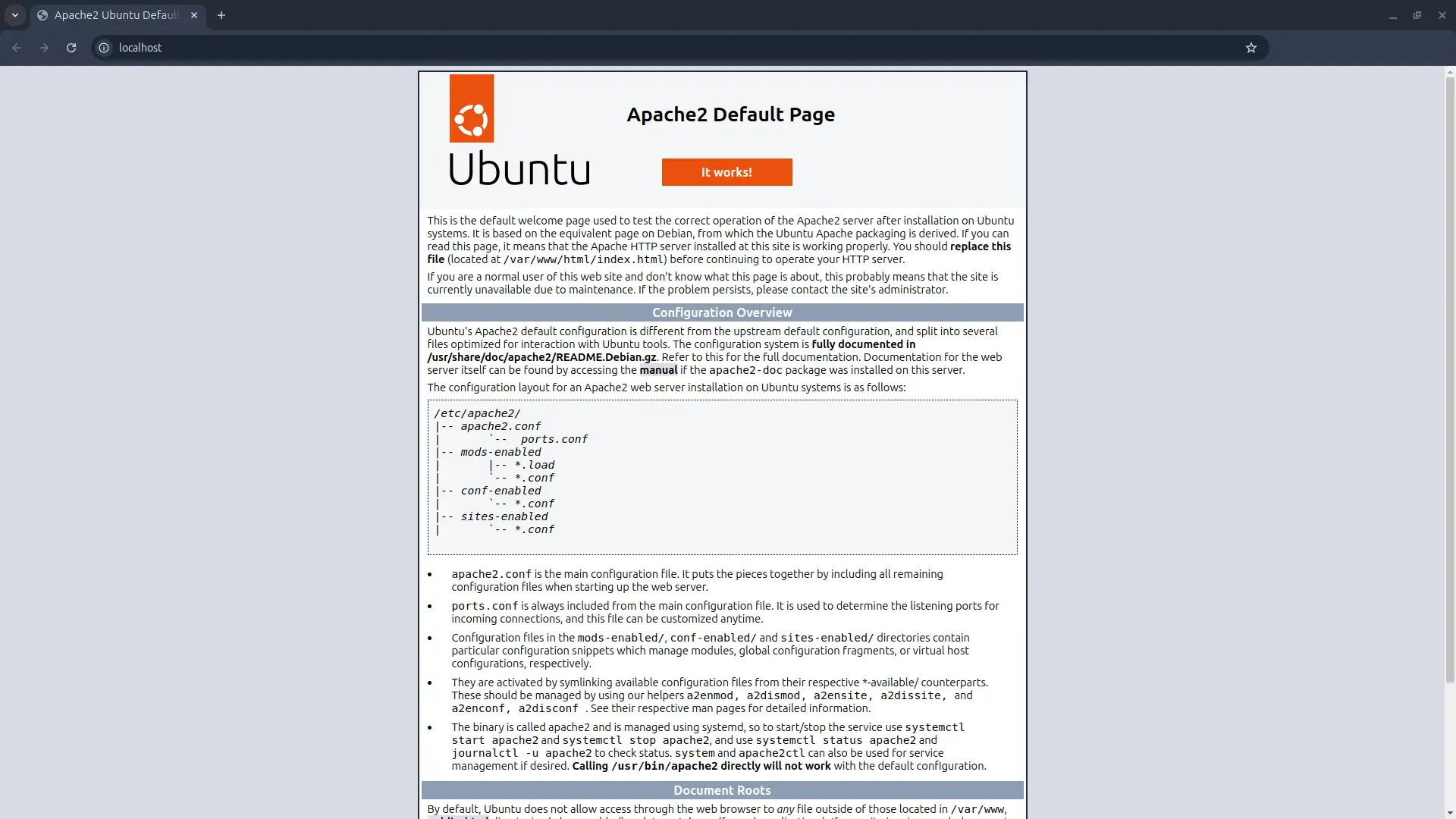Click the address bar showing localhost
1456x819 pixels.
point(679,48)
